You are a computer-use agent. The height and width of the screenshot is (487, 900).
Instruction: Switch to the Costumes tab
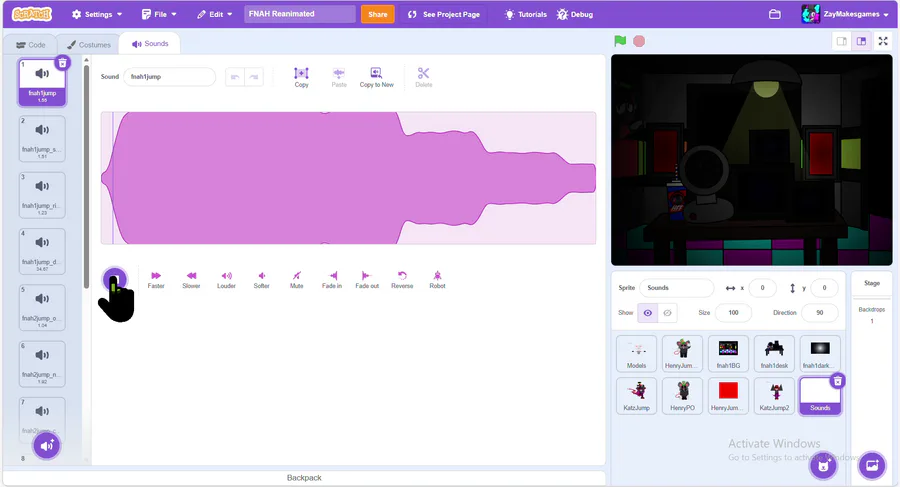(x=88, y=44)
